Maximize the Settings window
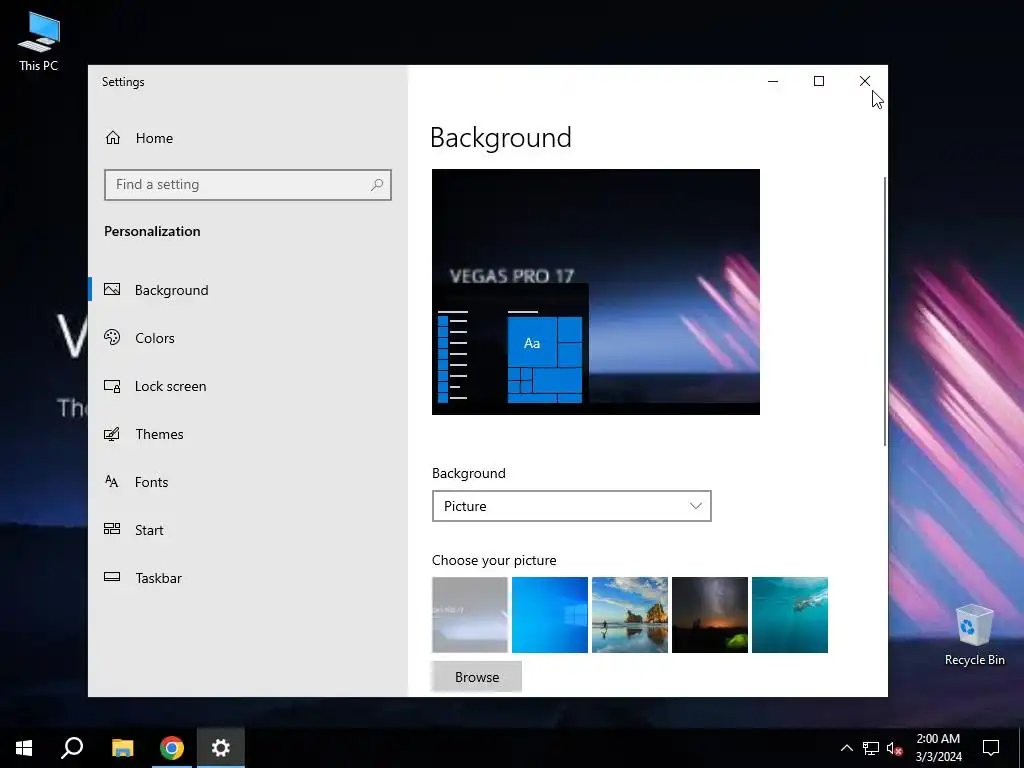The width and height of the screenshot is (1024, 768). 819,82
